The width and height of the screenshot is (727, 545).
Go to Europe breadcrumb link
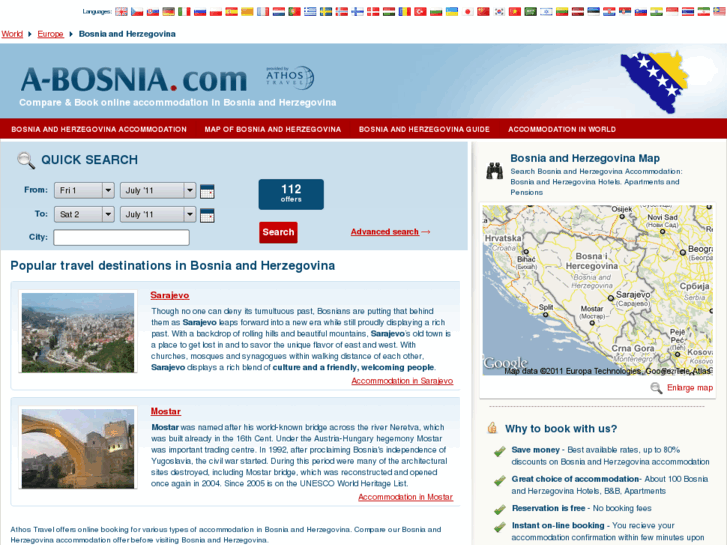(x=51, y=34)
